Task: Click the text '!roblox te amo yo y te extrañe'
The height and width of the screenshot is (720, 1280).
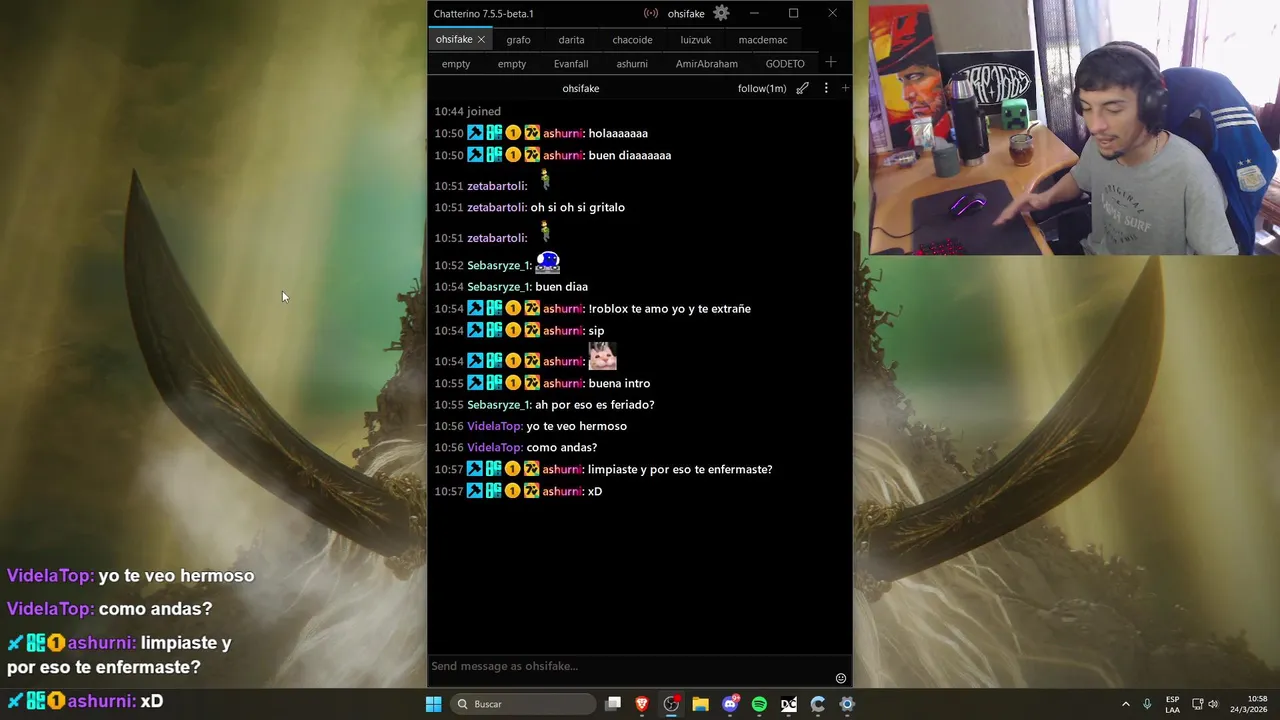Action: pos(670,309)
